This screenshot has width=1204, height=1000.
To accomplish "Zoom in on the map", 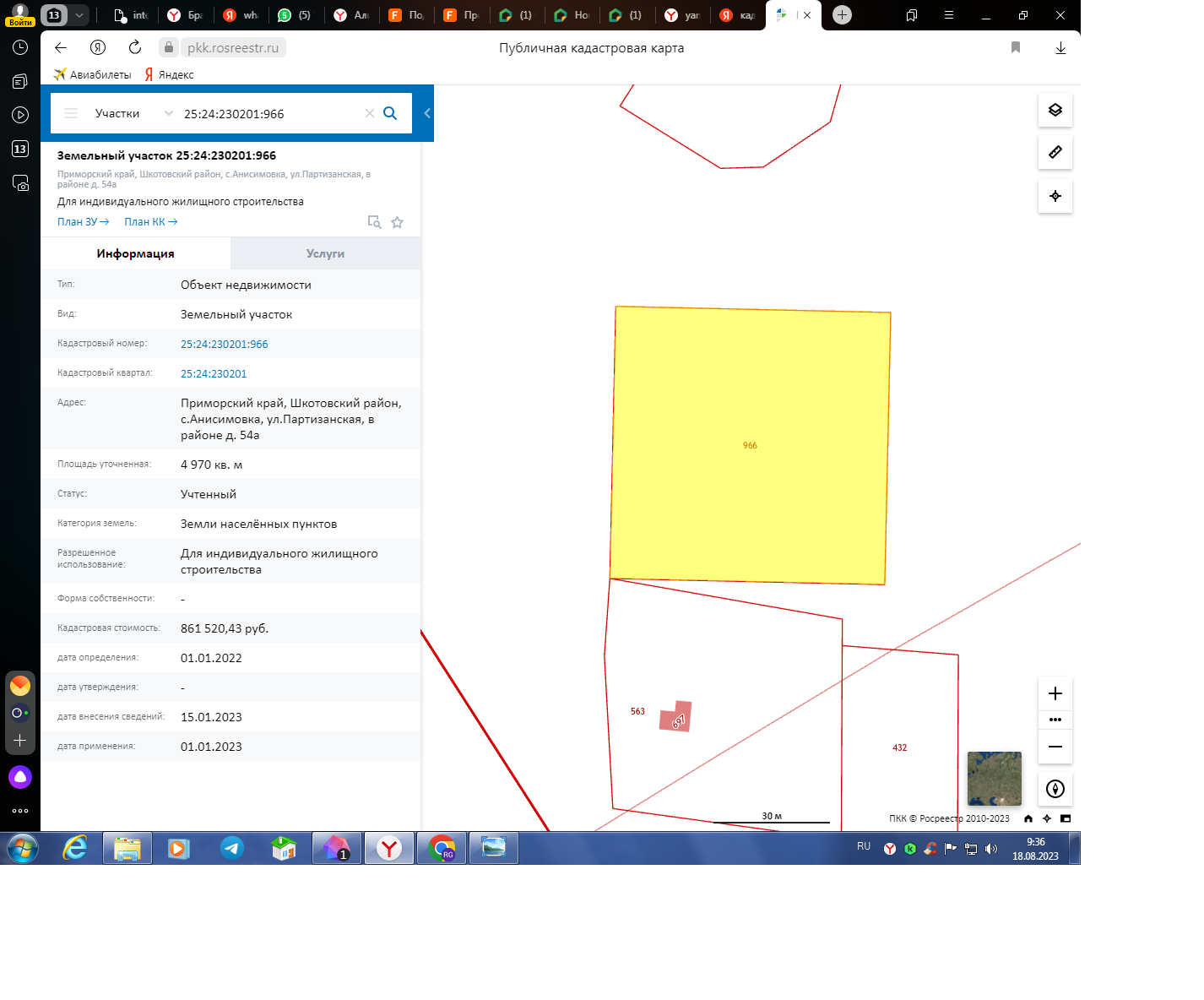I will point(1055,693).
